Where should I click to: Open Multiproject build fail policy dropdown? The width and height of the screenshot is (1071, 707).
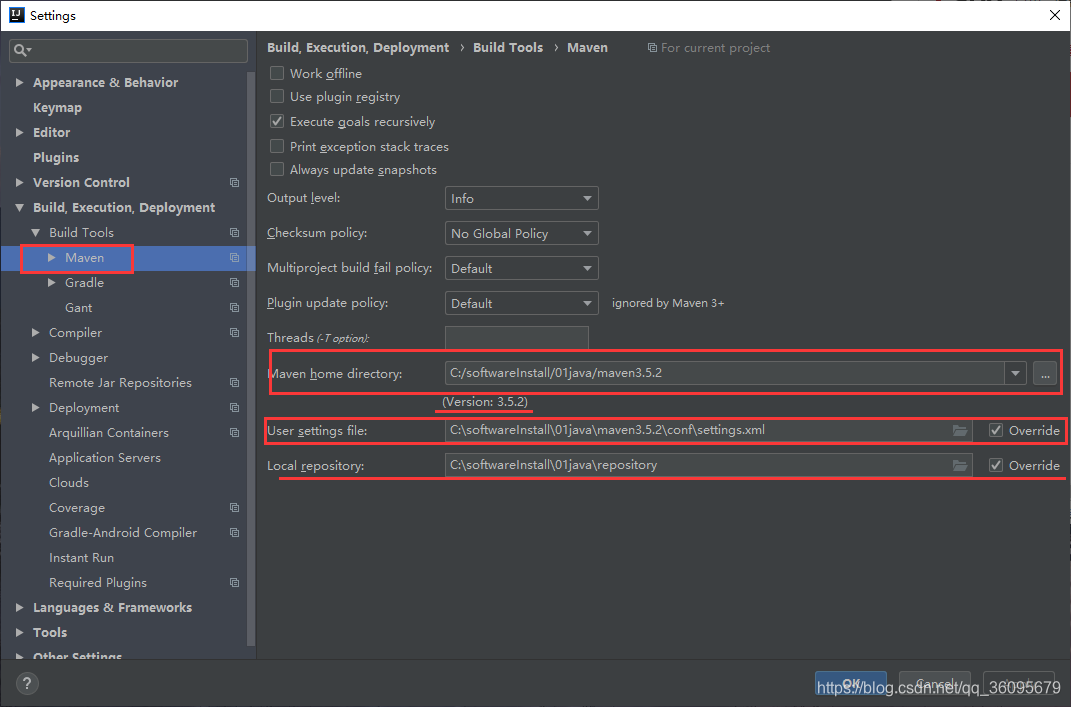click(x=521, y=268)
